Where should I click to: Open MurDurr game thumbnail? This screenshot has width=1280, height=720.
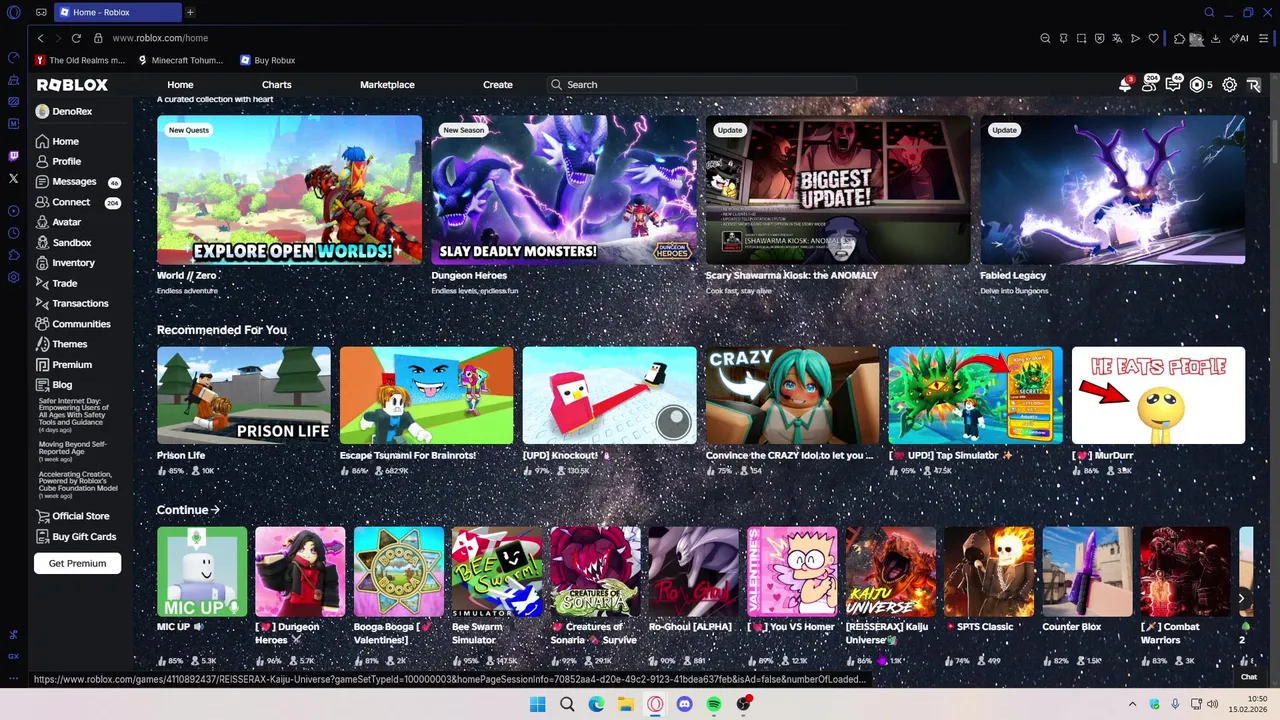(x=1159, y=395)
